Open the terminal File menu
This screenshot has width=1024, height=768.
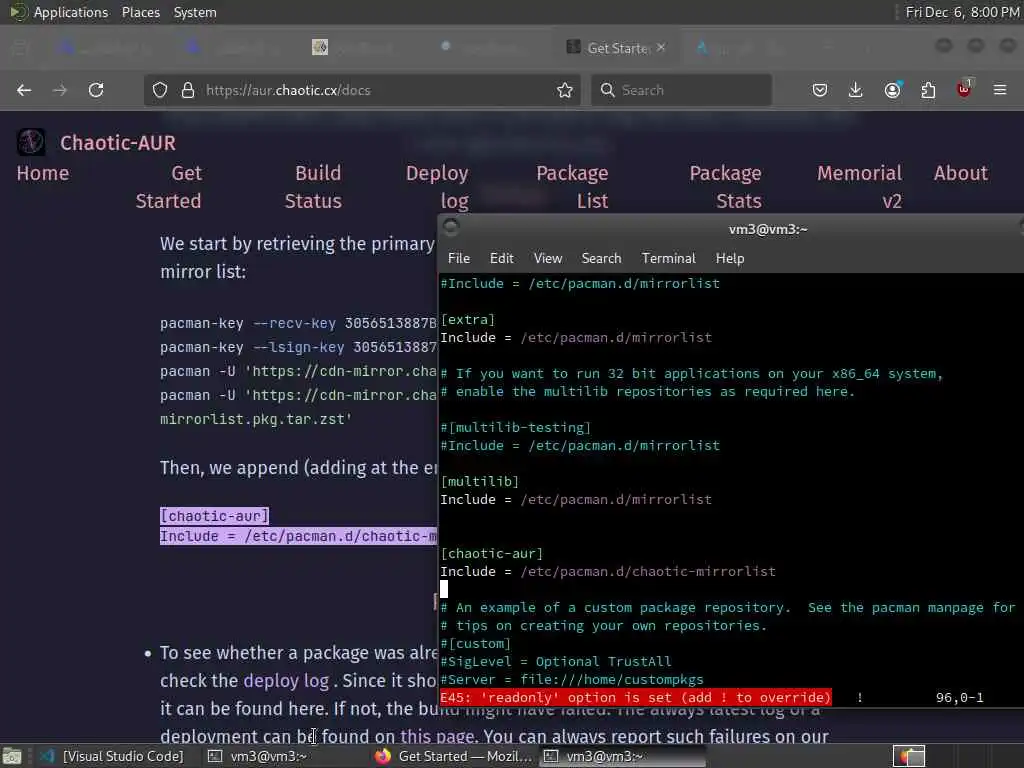pos(459,258)
